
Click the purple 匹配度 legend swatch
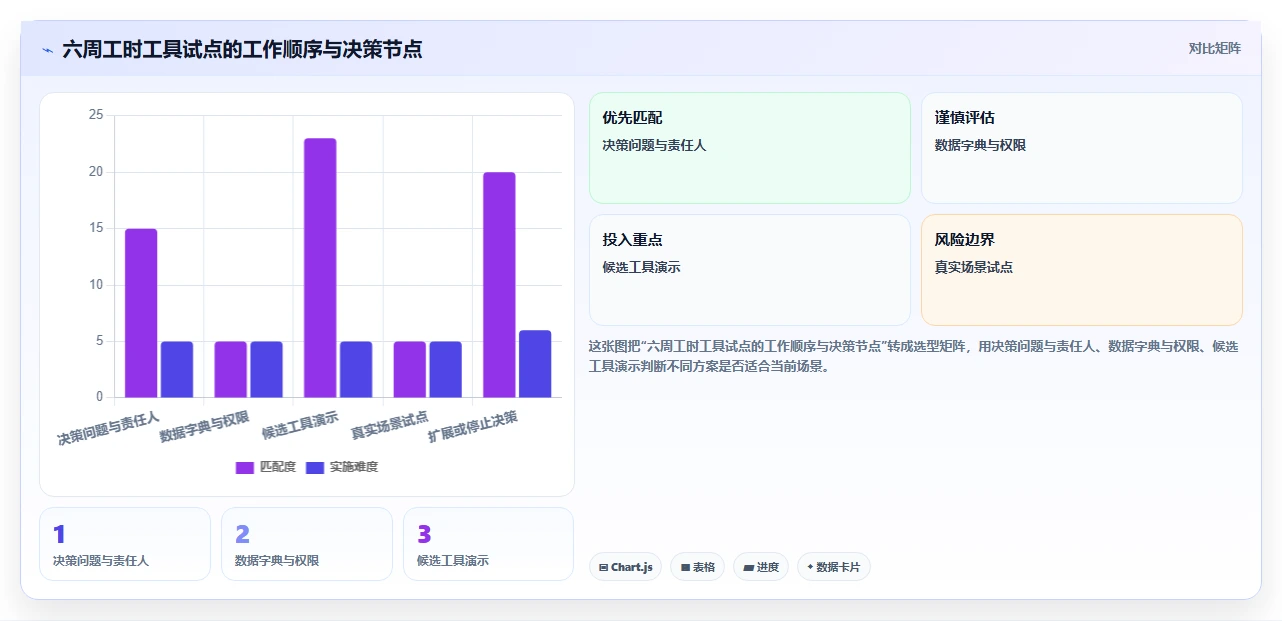(x=245, y=467)
